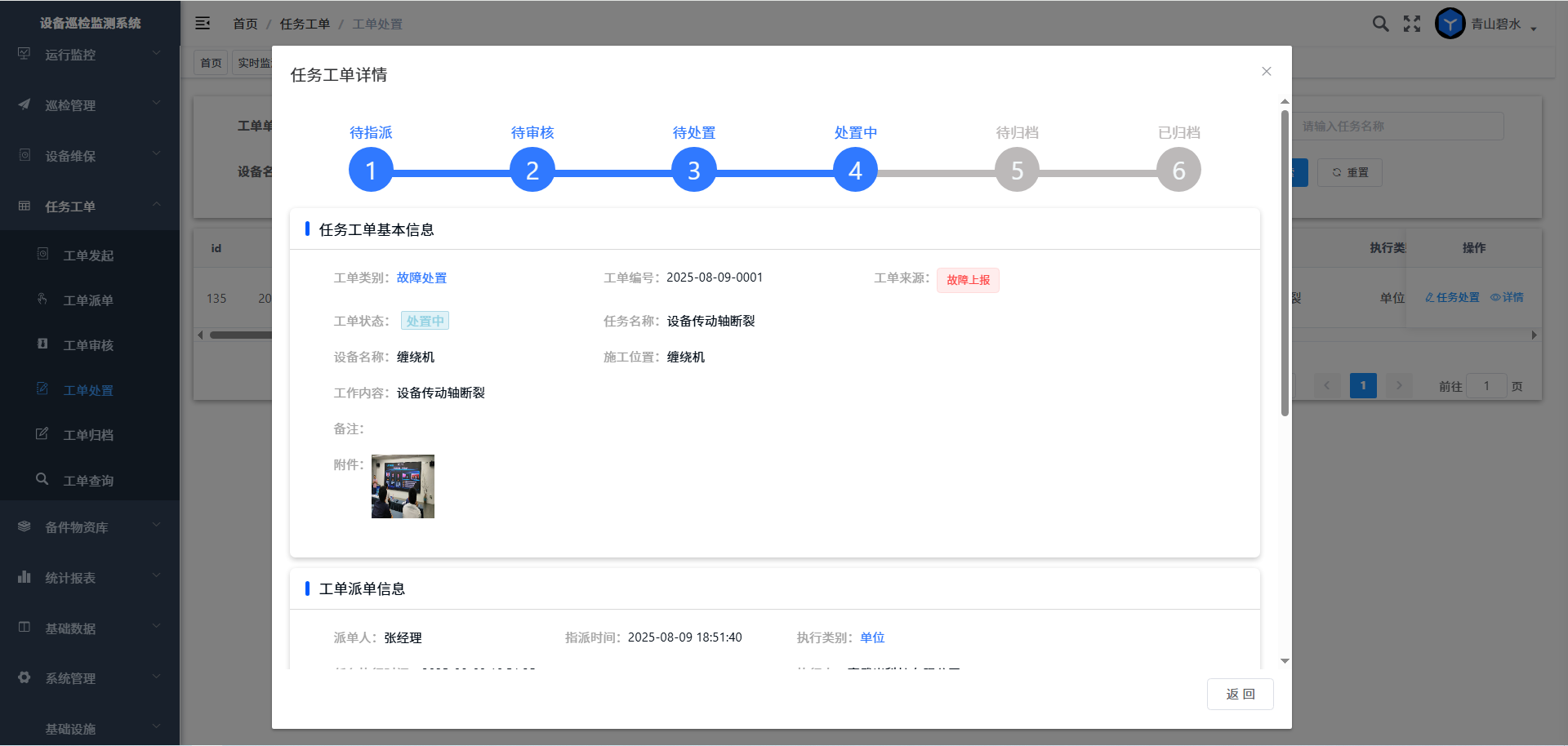The width and height of the screenshot is (1568, 746).
Task: Expand the 运行监控 sidebar menu
Action: (x=90, y=55)
